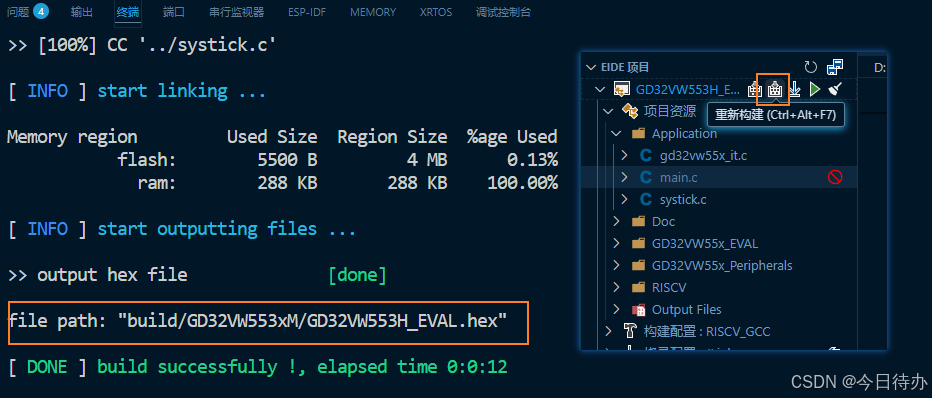Select the 终端 (Terminal) tab

pos(128,12)
